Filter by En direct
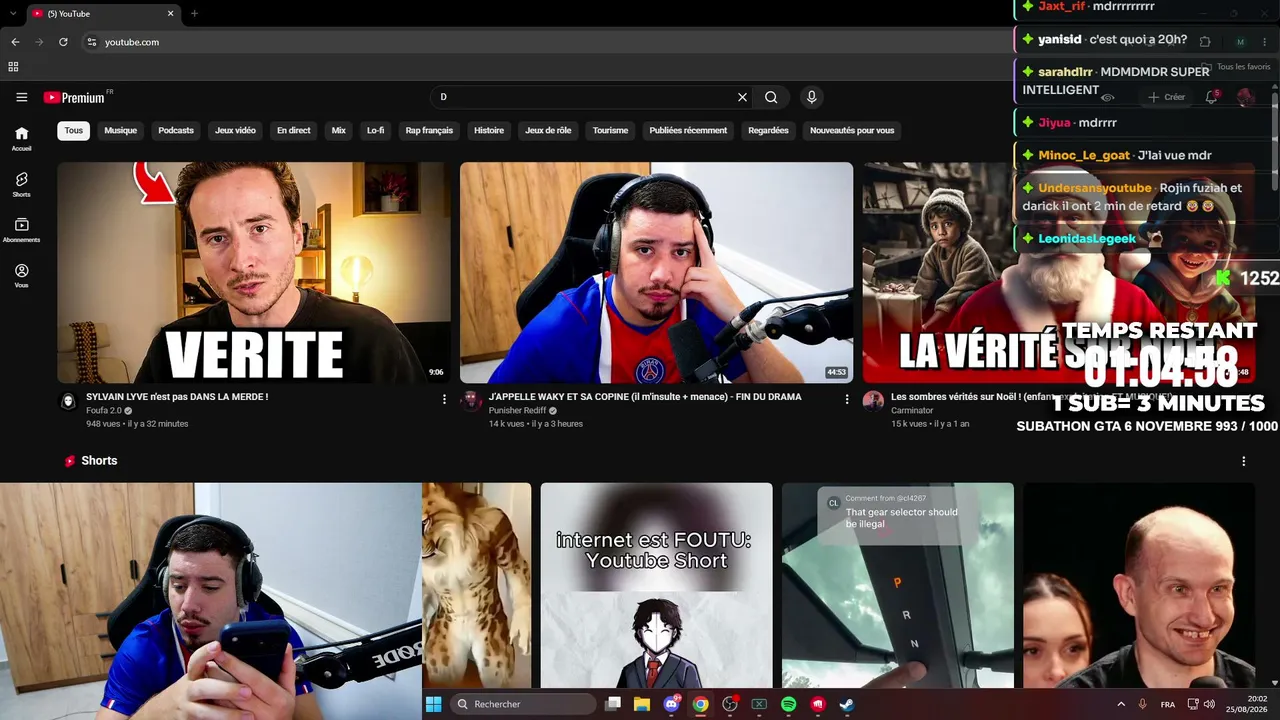The height and width of the screenshot is (720, 1280). (294, 130)
